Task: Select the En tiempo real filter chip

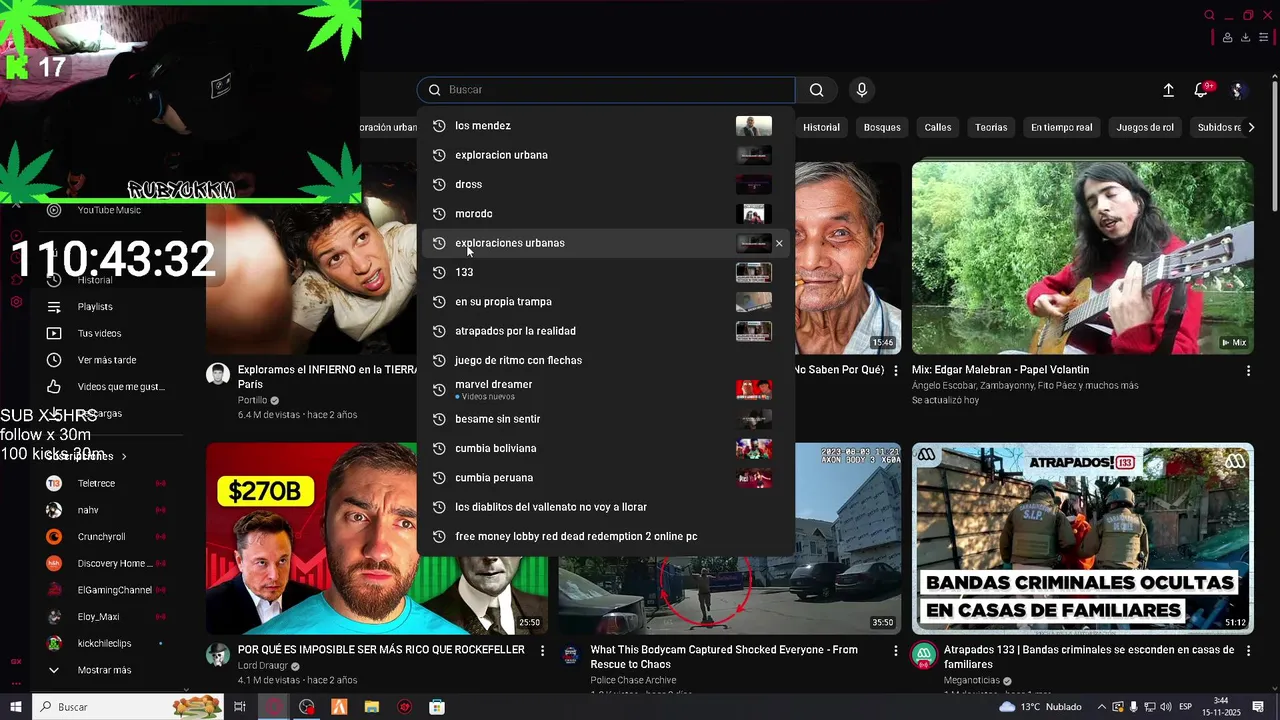Action: (x=1062, y=127)
